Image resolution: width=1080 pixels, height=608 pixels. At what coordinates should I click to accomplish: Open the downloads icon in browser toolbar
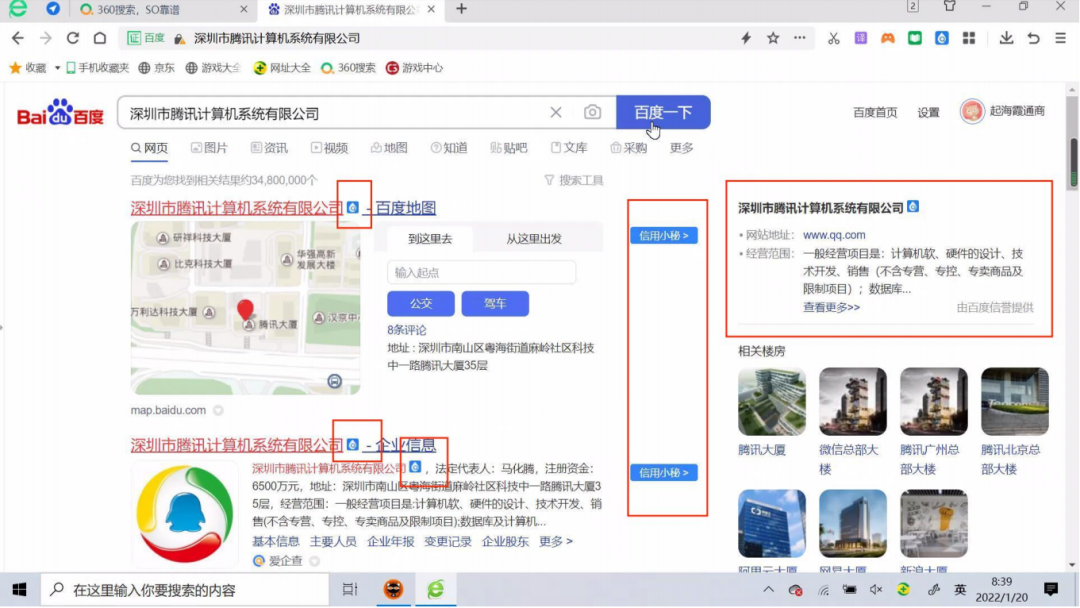[1006, 38]
